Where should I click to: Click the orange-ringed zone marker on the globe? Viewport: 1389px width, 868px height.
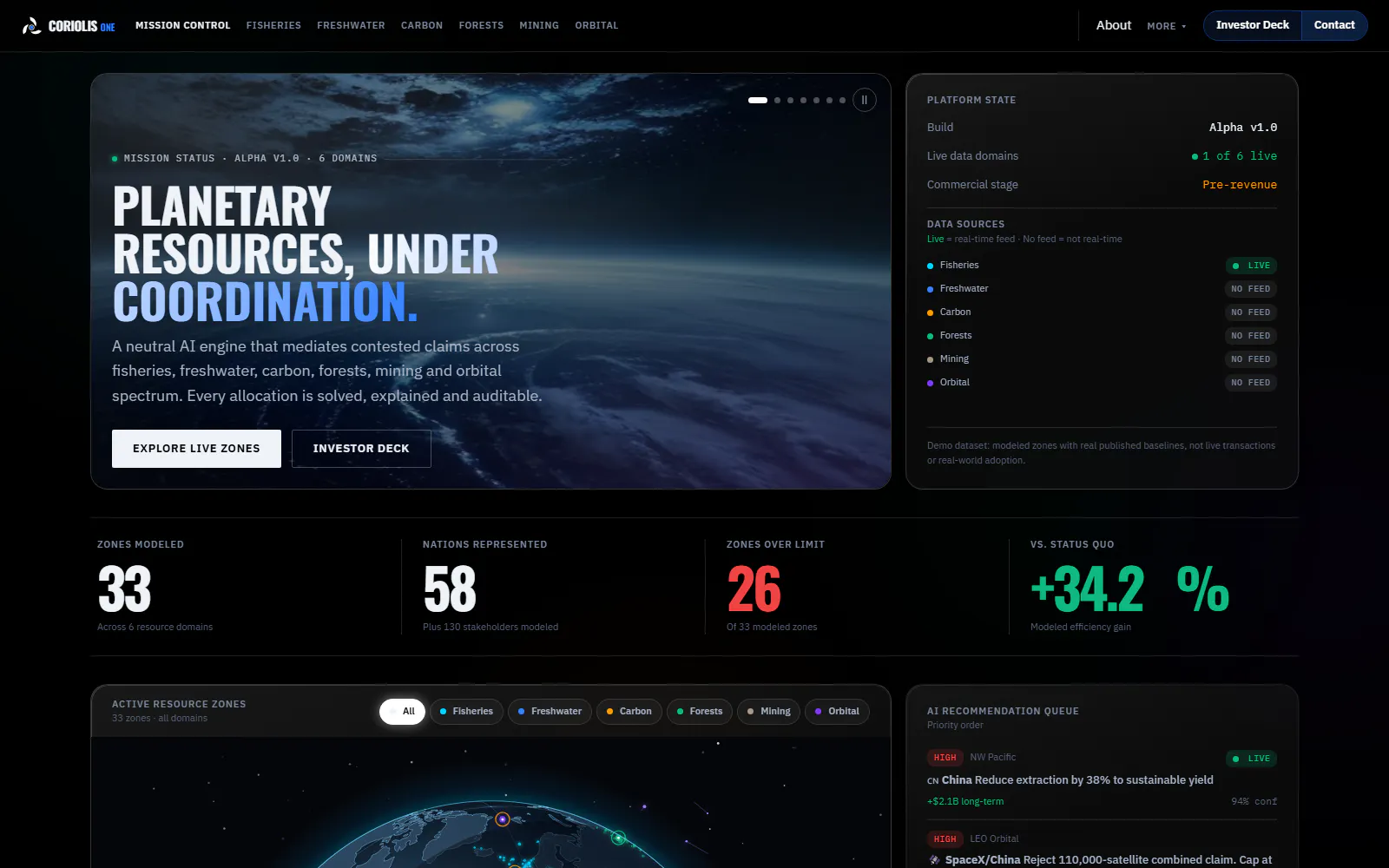tap(502, 819)
